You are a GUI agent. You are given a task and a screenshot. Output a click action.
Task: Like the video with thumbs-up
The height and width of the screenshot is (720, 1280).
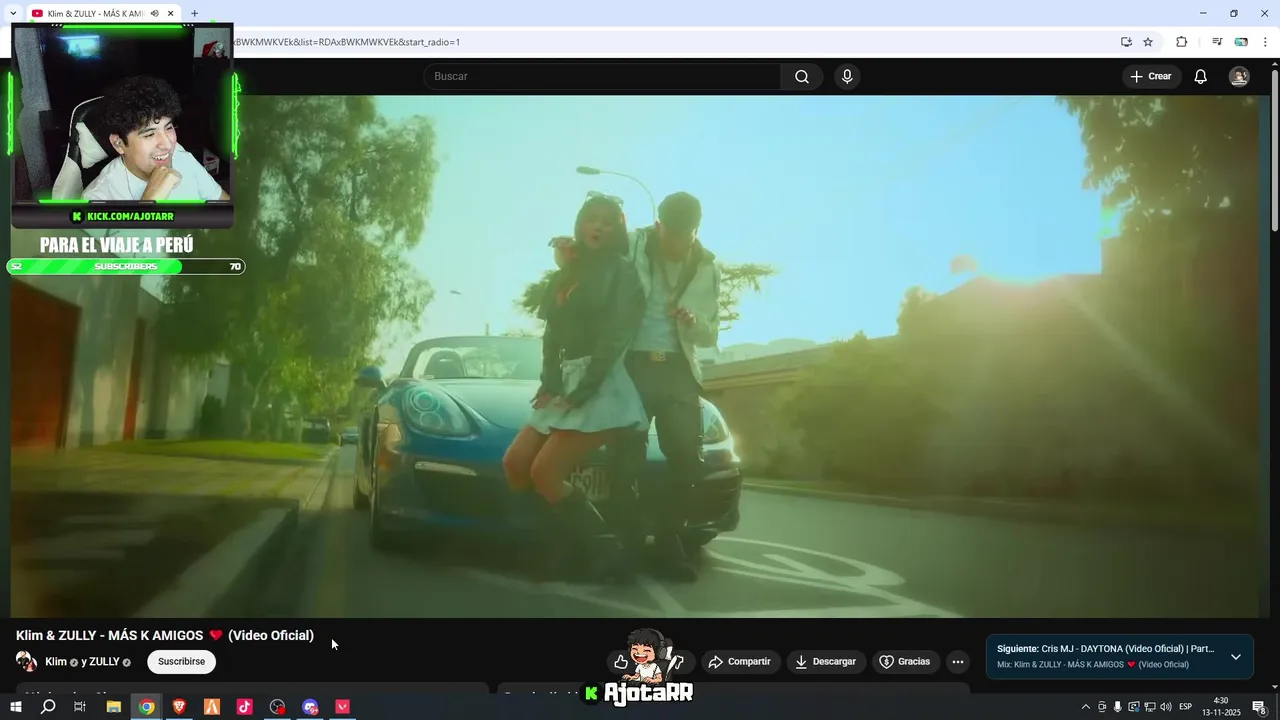621,662
